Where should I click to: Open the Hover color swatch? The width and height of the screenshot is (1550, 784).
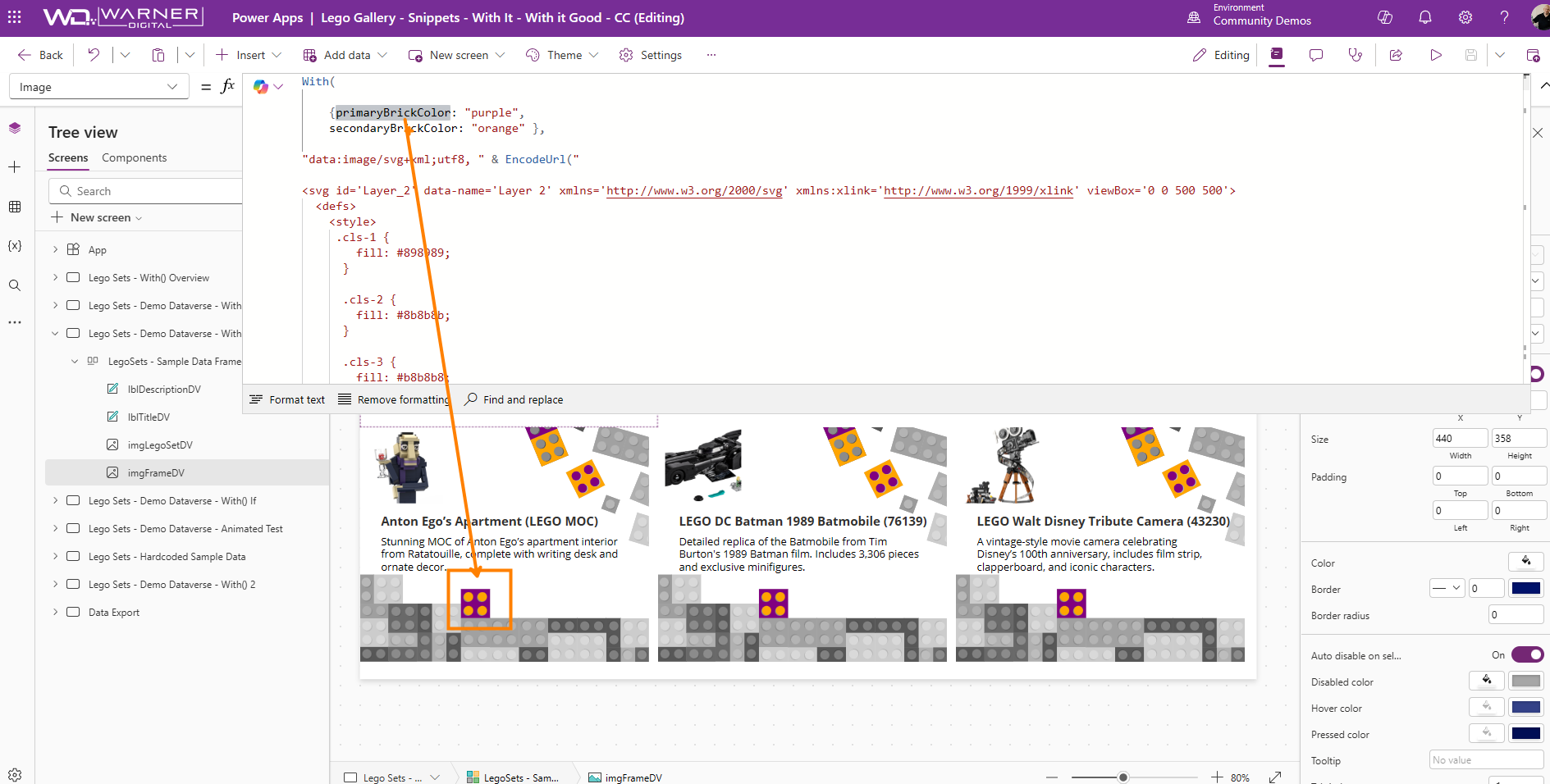pos(1526,707)
